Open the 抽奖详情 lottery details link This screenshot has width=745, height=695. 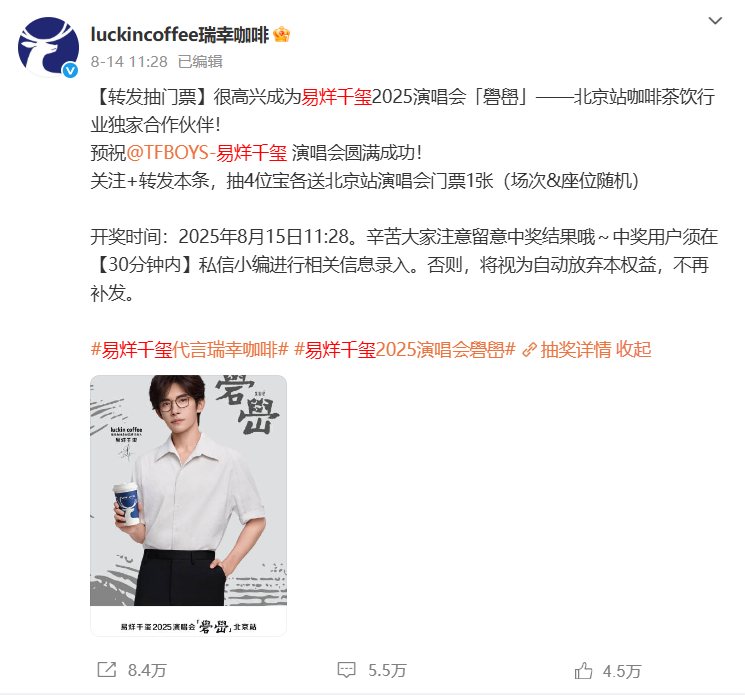coord(576,350)
